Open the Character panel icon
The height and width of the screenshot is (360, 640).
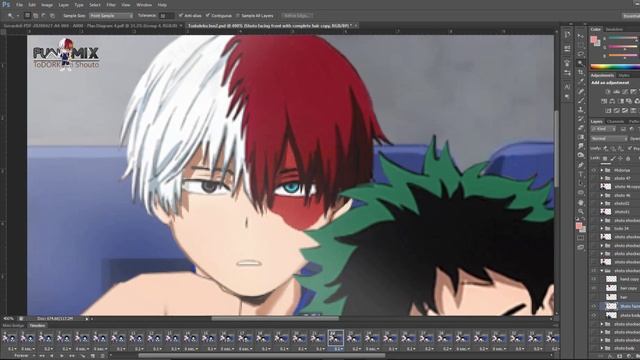[x=567, y=87]
